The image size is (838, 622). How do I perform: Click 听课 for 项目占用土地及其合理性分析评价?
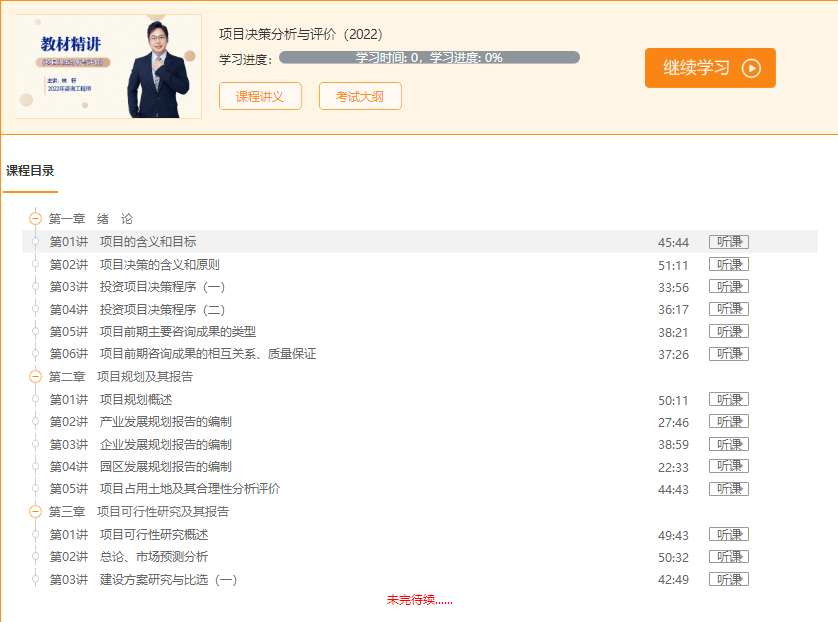click(728, 488)
